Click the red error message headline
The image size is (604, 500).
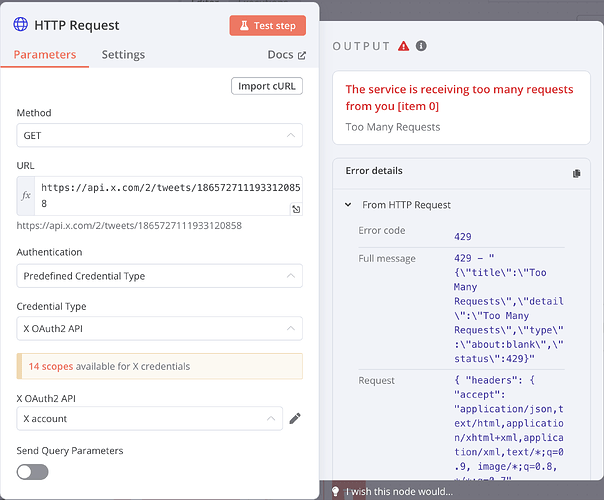(459, 97)
